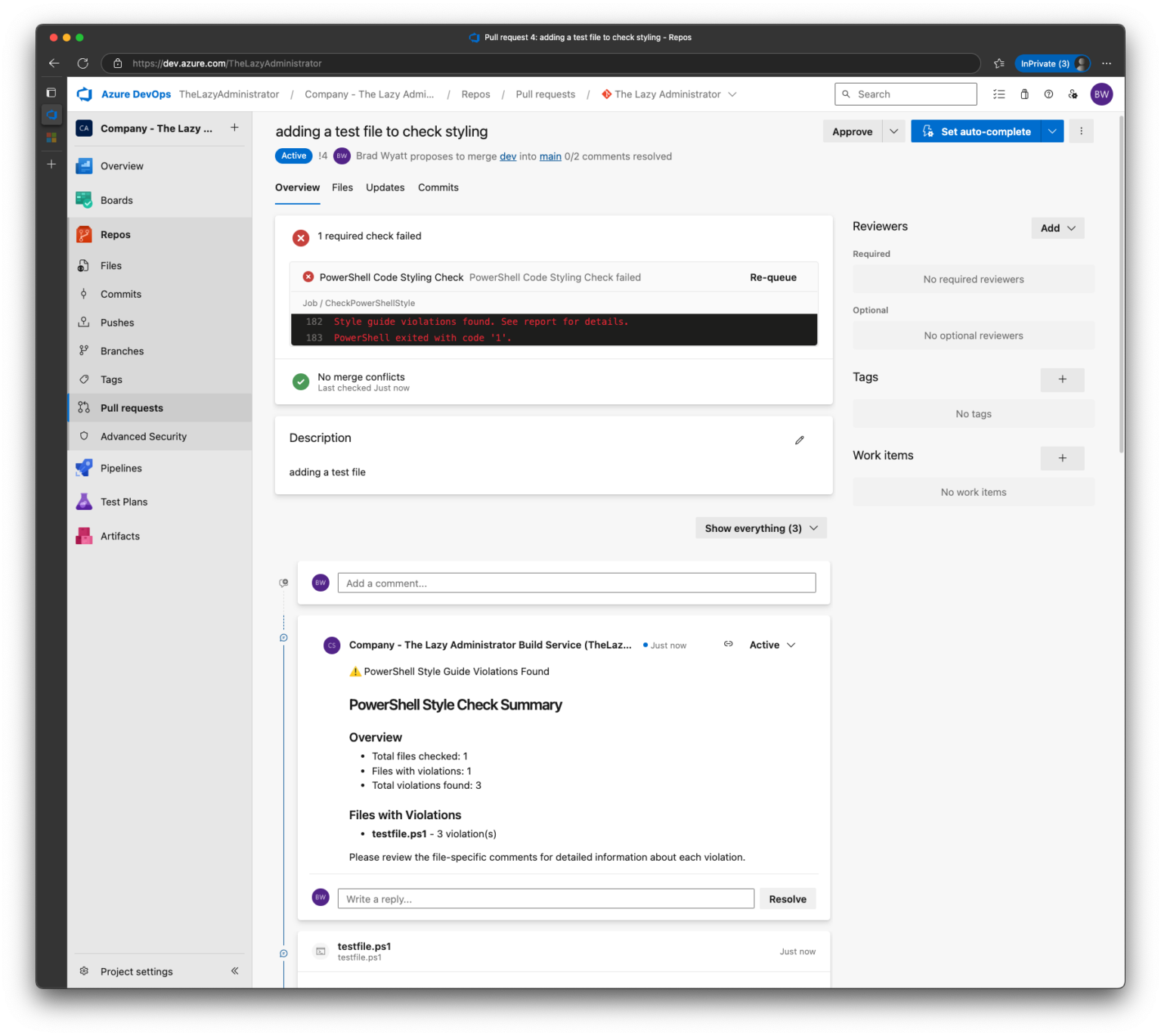The width and height of the screenshot is (1161, 1036).
Task: Switch to the Commits tab
Action: [x=438, y=188]
